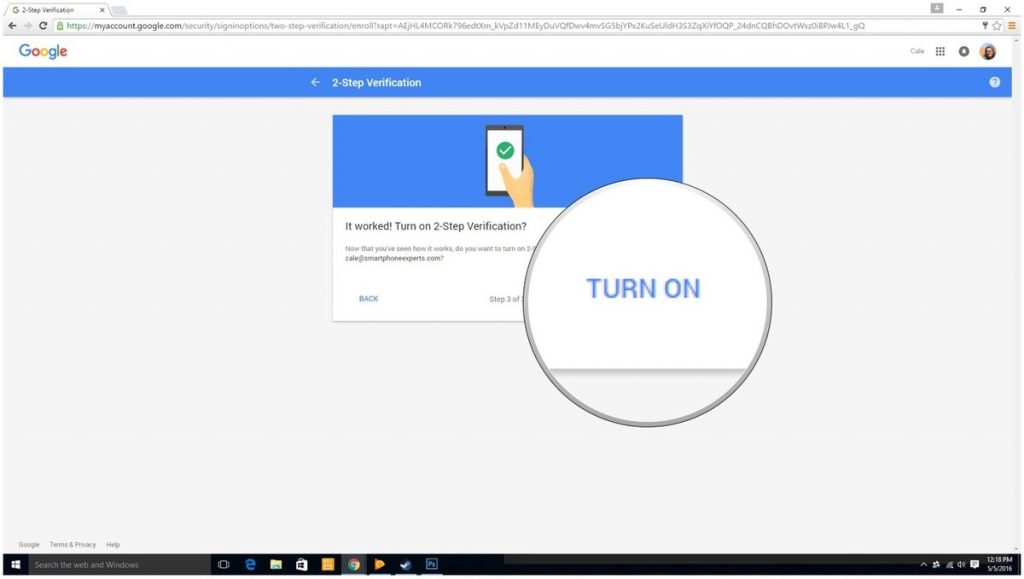Image resolution: width=1024 pixels, height=579 pixels.
Task: Click the cale@smartphoneexperts.com email text
Action: click(x=394, y=258)
